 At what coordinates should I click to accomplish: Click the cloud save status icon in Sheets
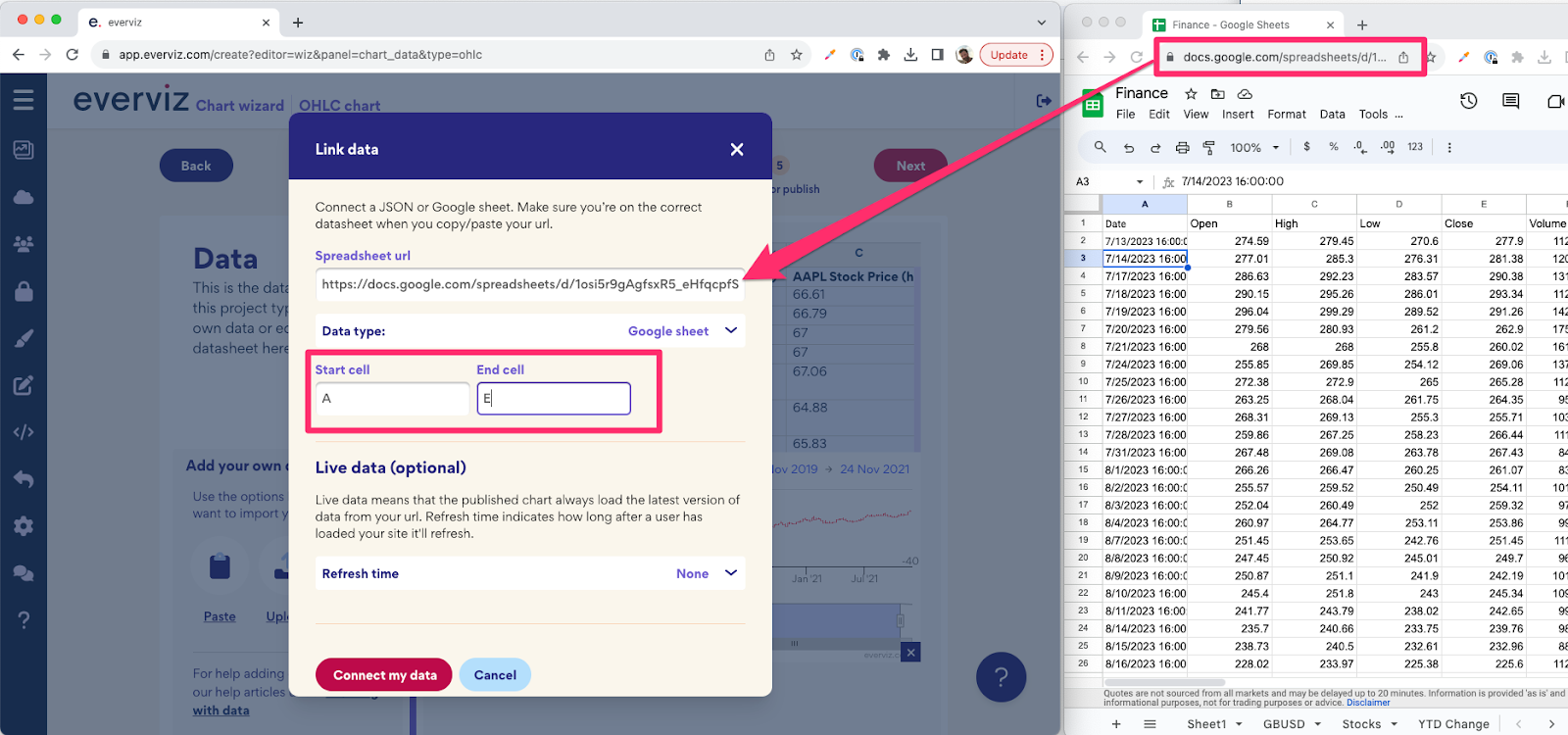(1245, 94)
